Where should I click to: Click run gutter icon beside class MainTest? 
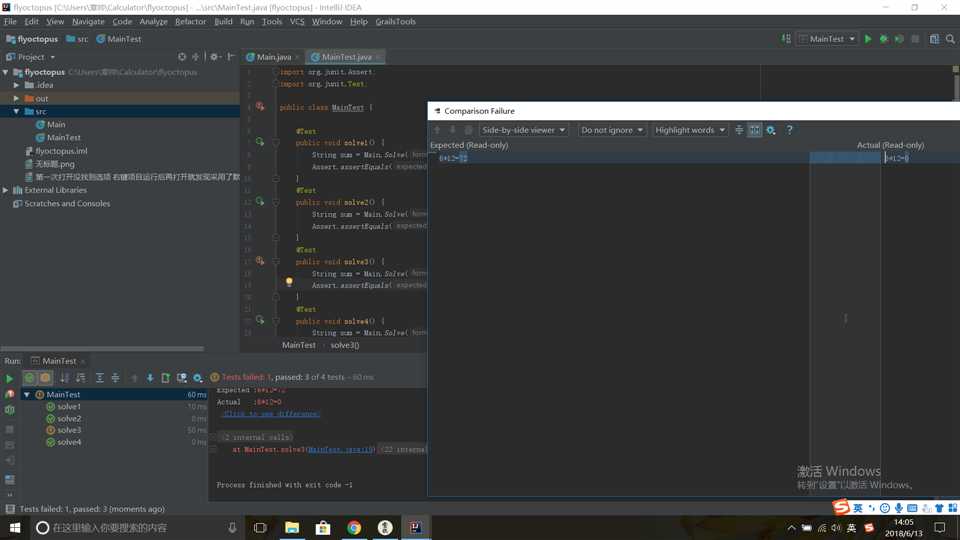coord(260,107)
